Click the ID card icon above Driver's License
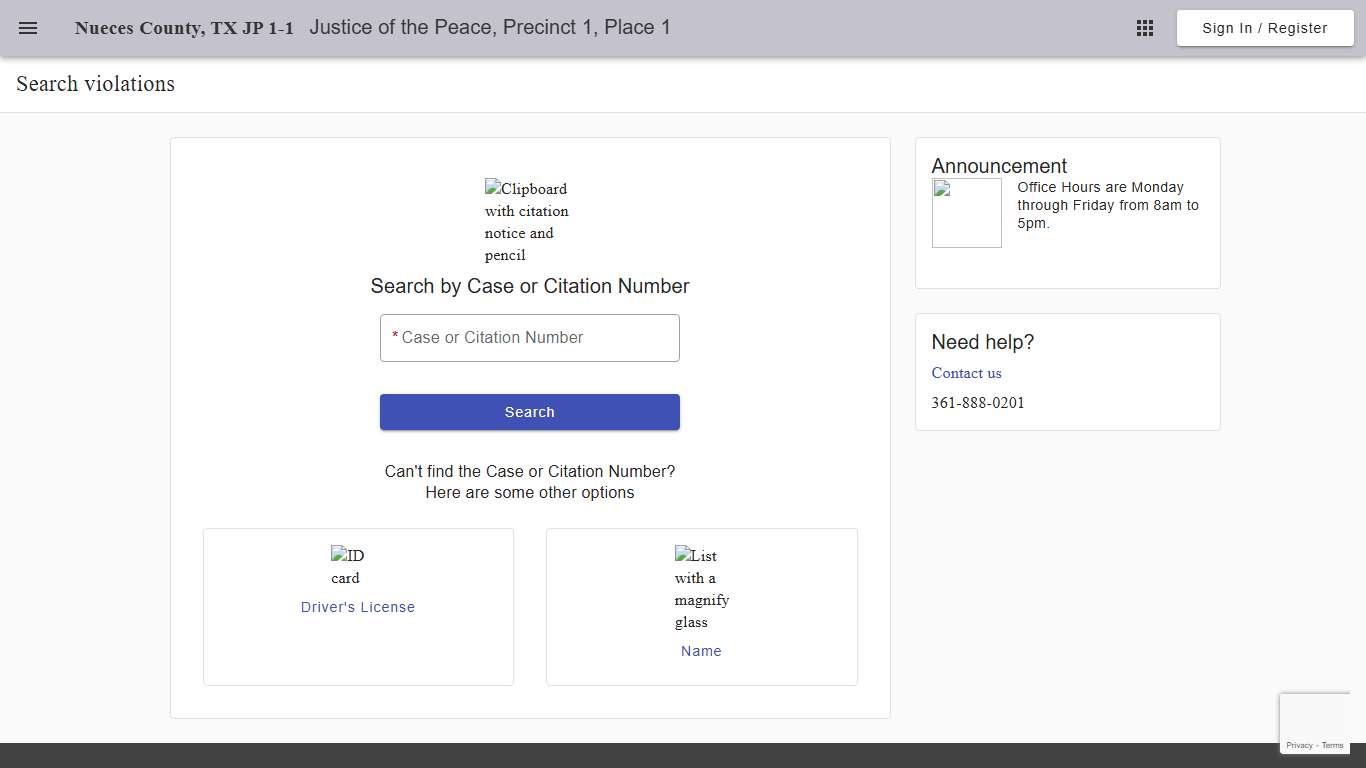The width and height of the screenshot is (1366, 768). 346,565
